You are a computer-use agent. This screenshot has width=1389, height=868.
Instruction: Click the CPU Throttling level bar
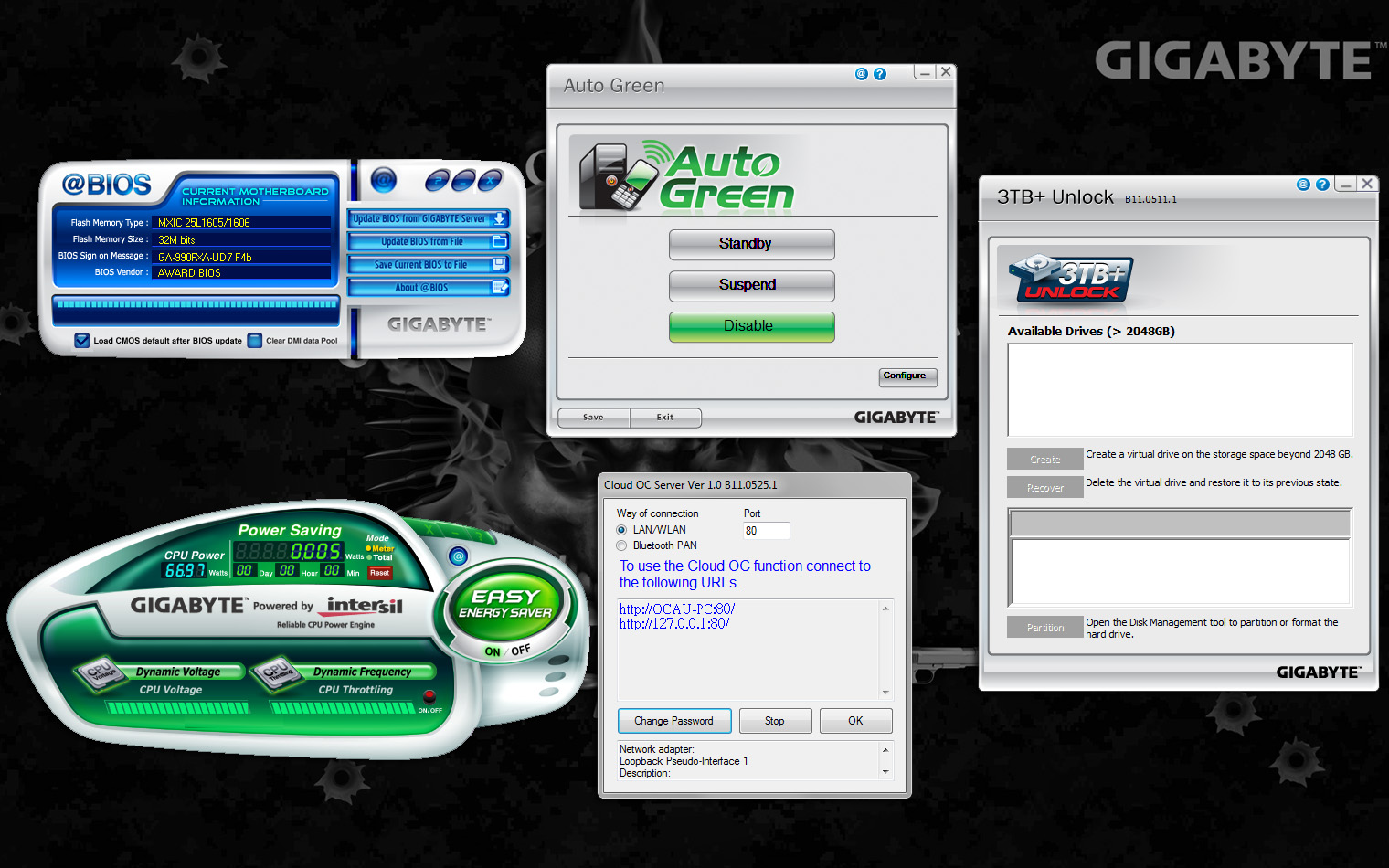pyautogui.click(x=343, y=708)
